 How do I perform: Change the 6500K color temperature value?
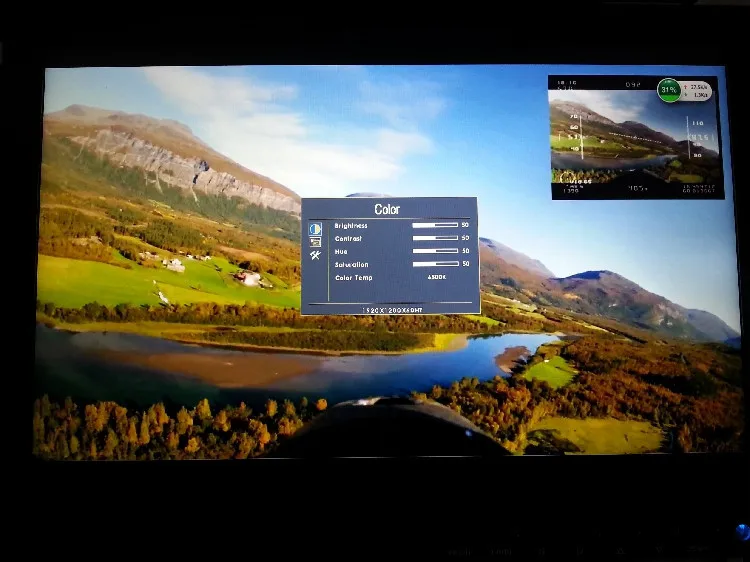(x=437, y=277)
